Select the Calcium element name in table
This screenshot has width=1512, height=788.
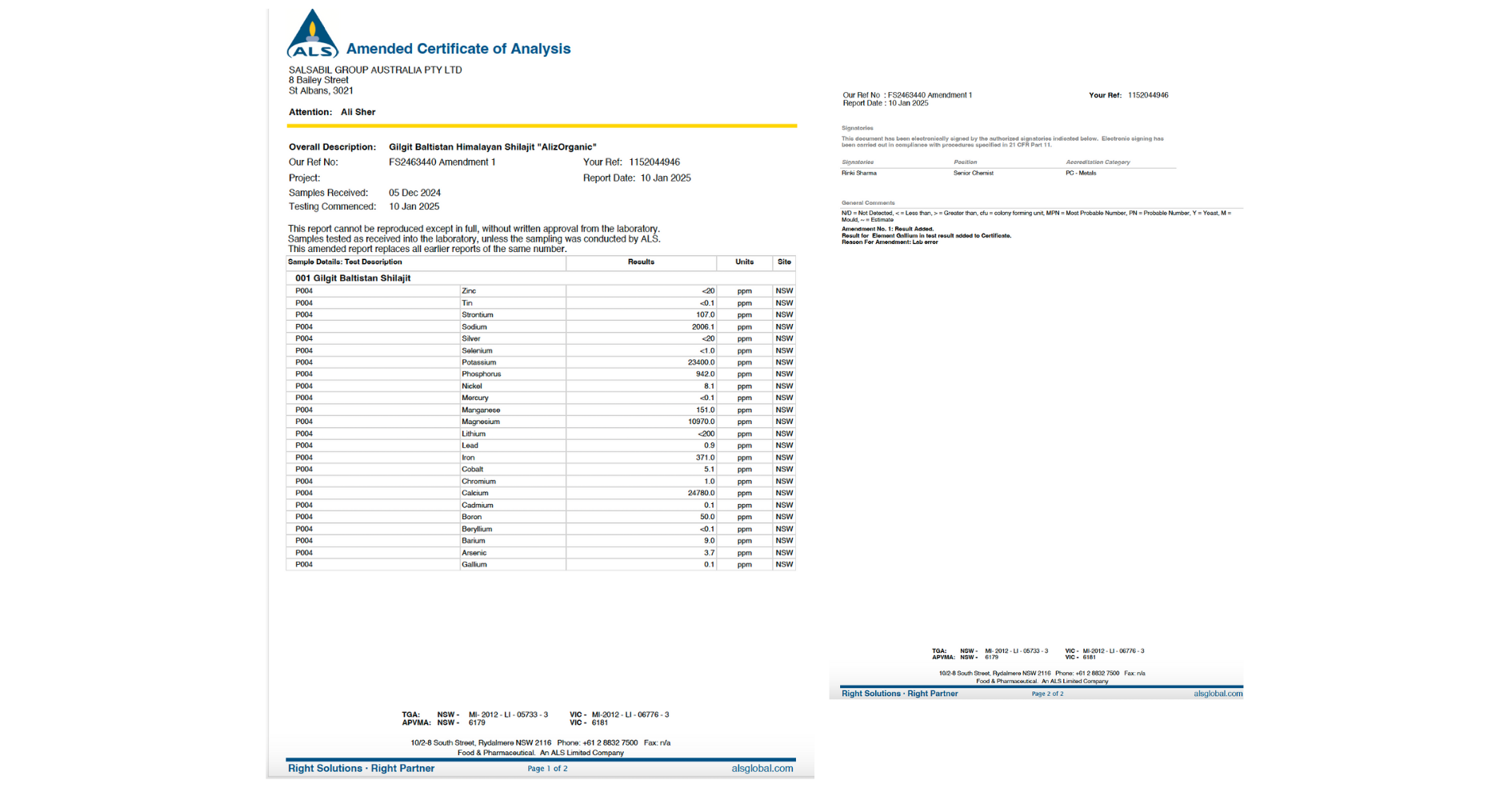pos(474,494)
